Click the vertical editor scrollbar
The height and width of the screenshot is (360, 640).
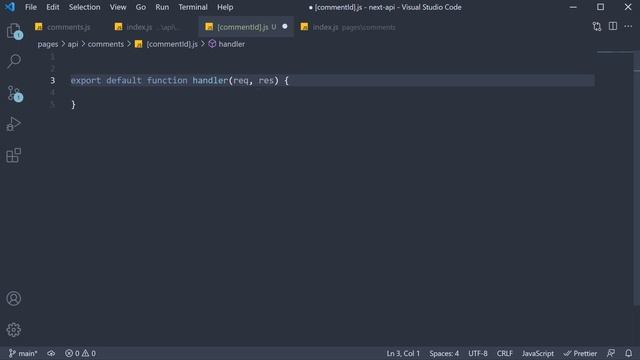tap(637, 178)
